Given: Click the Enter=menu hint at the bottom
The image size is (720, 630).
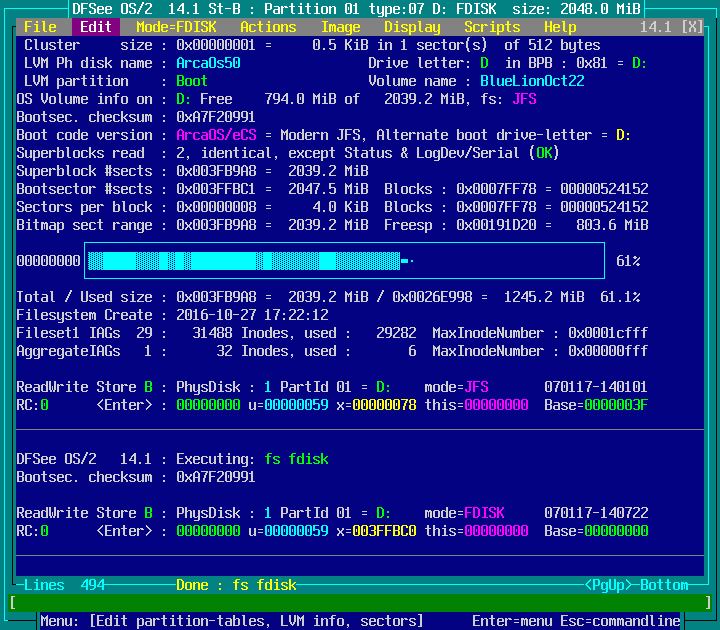Looking at the screenshot, I should [x=512, y=621].
